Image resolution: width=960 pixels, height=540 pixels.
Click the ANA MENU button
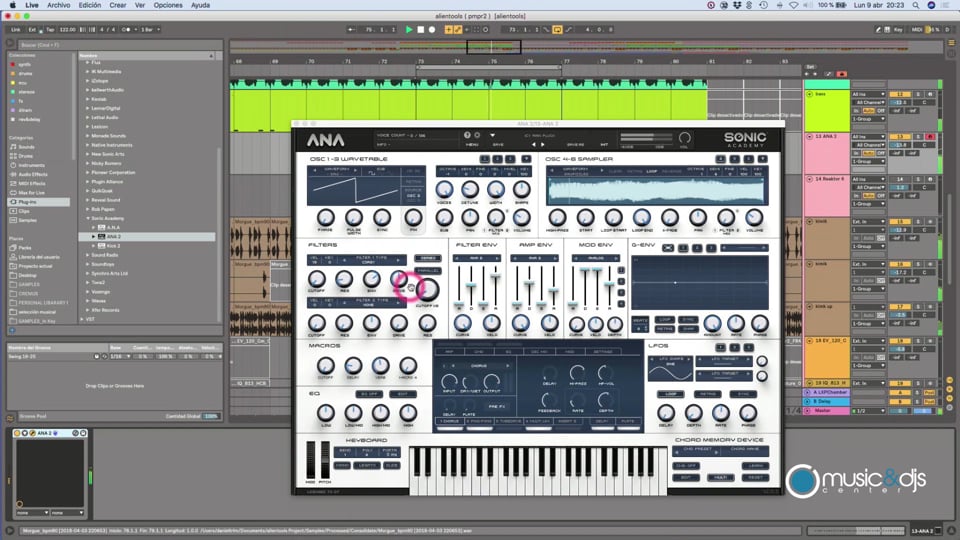point(472,144)
